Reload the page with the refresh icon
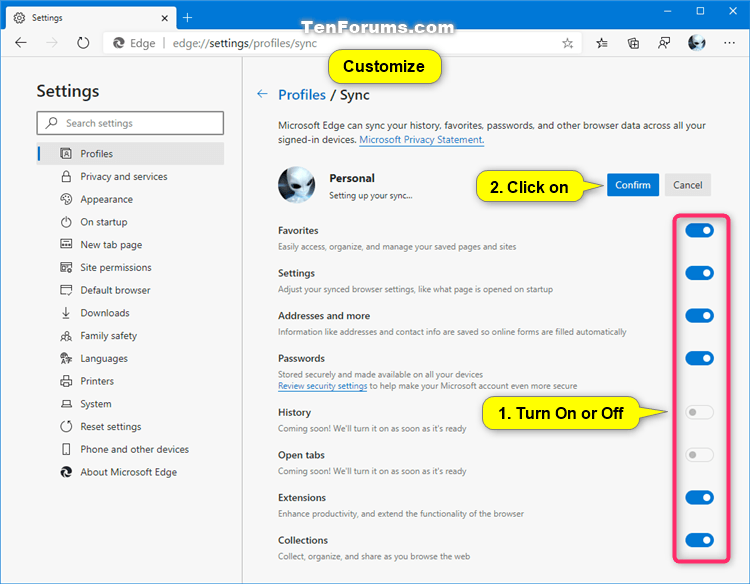Screen dimensions: 750x584 point(83,43)
